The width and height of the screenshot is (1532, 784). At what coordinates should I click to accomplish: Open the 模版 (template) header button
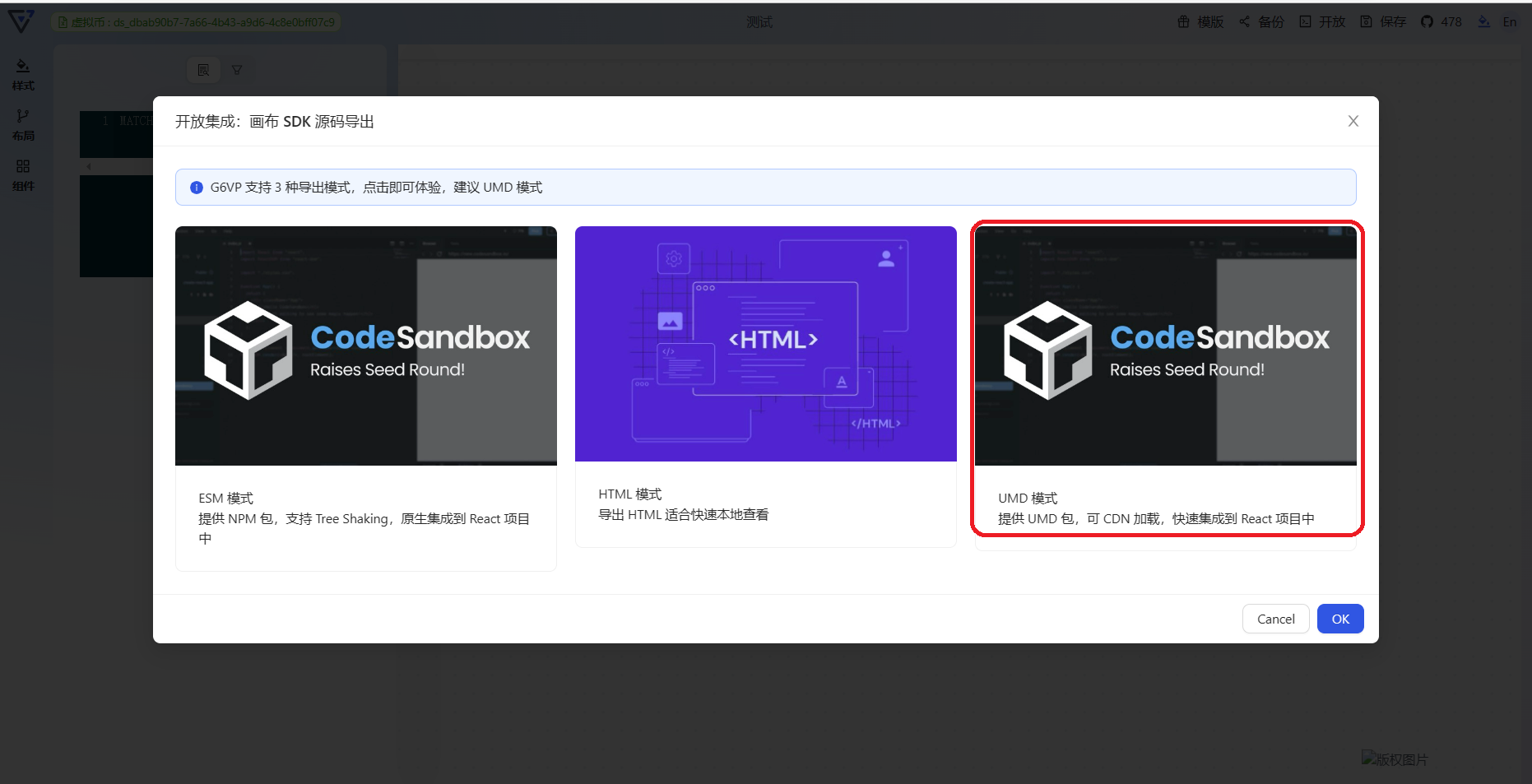(x=1200, y=22)
